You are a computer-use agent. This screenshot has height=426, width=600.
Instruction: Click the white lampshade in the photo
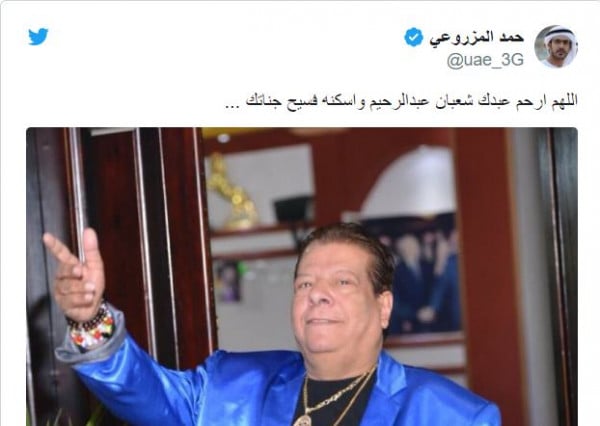[408, 182]
